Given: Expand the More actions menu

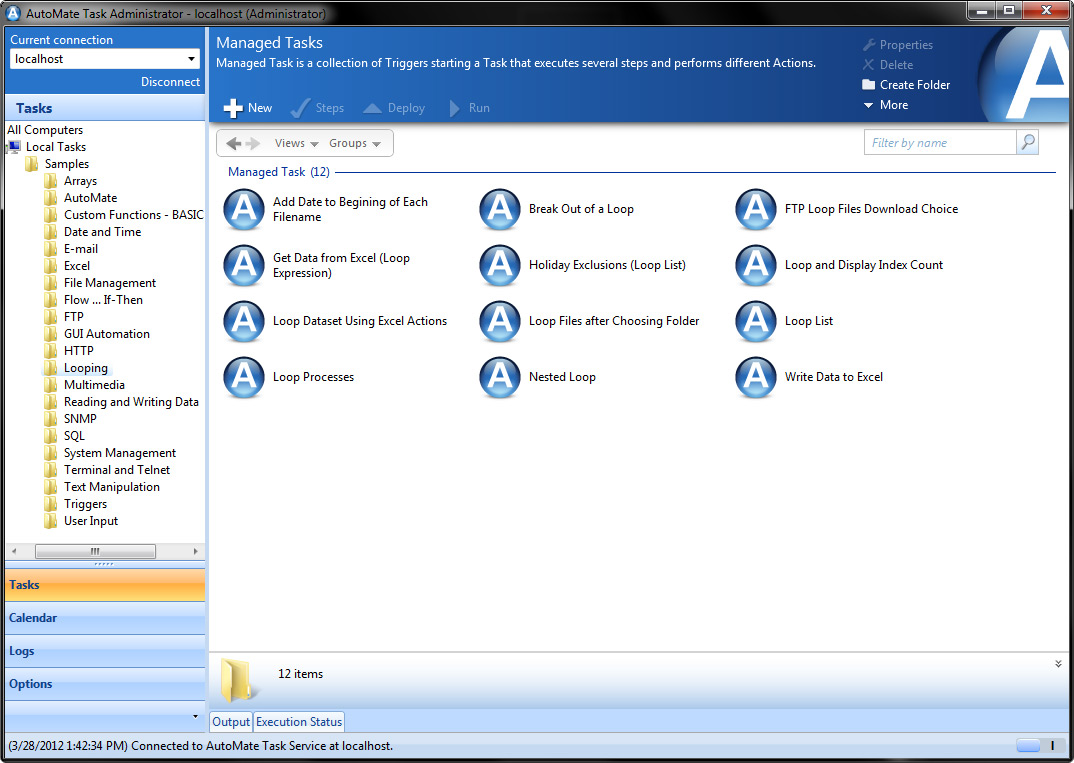Looking at the screenshot, I should tap(886, 105).
